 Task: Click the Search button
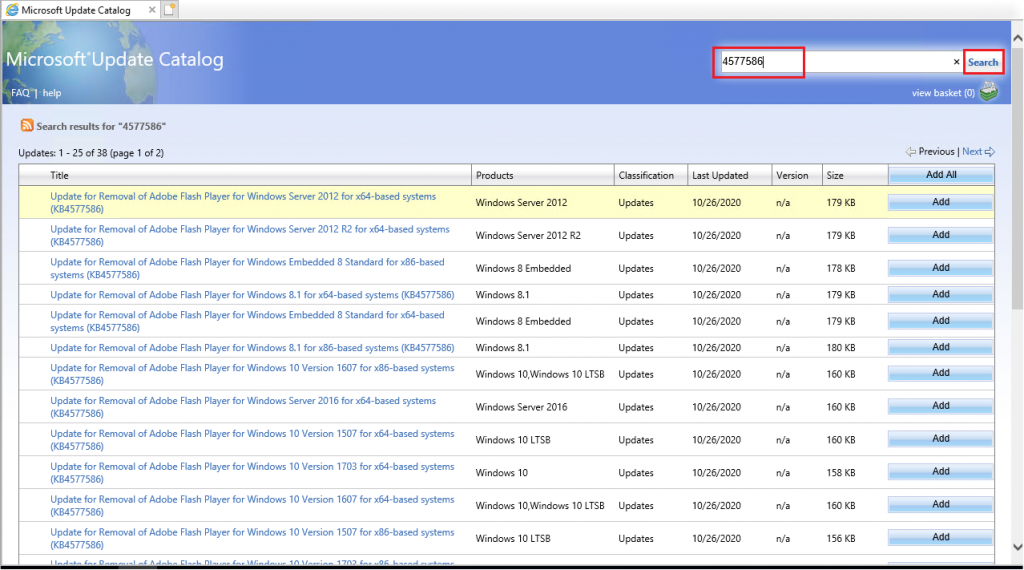(x=983, y=63)
